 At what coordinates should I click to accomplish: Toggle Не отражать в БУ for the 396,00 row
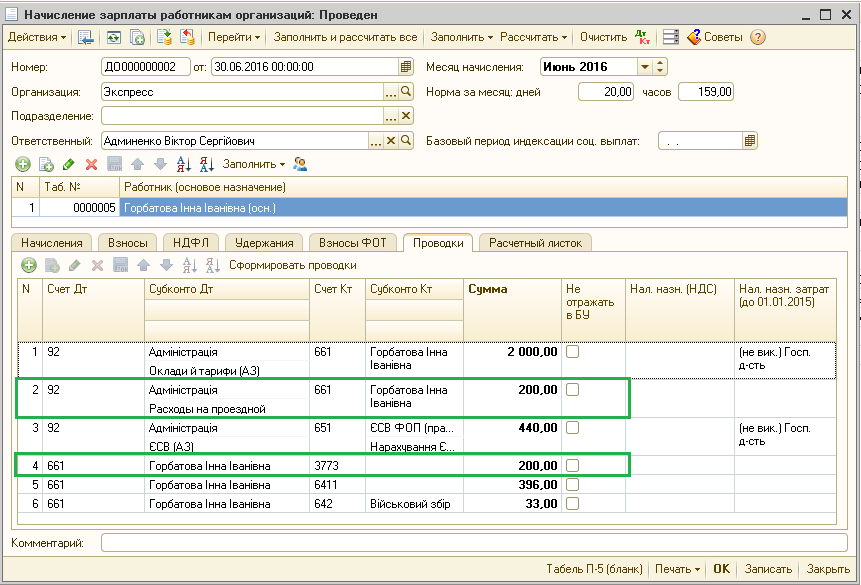pyautogui.click(x=573, y=485)
